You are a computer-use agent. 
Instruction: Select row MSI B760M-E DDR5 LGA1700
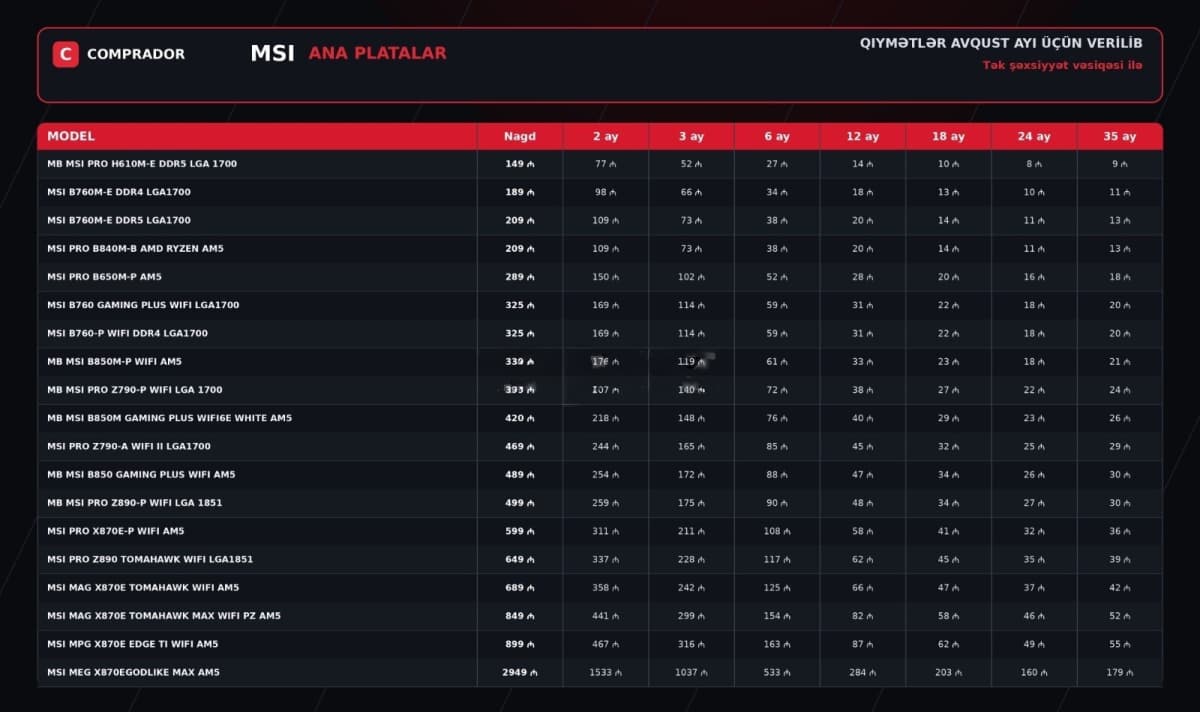600,220
